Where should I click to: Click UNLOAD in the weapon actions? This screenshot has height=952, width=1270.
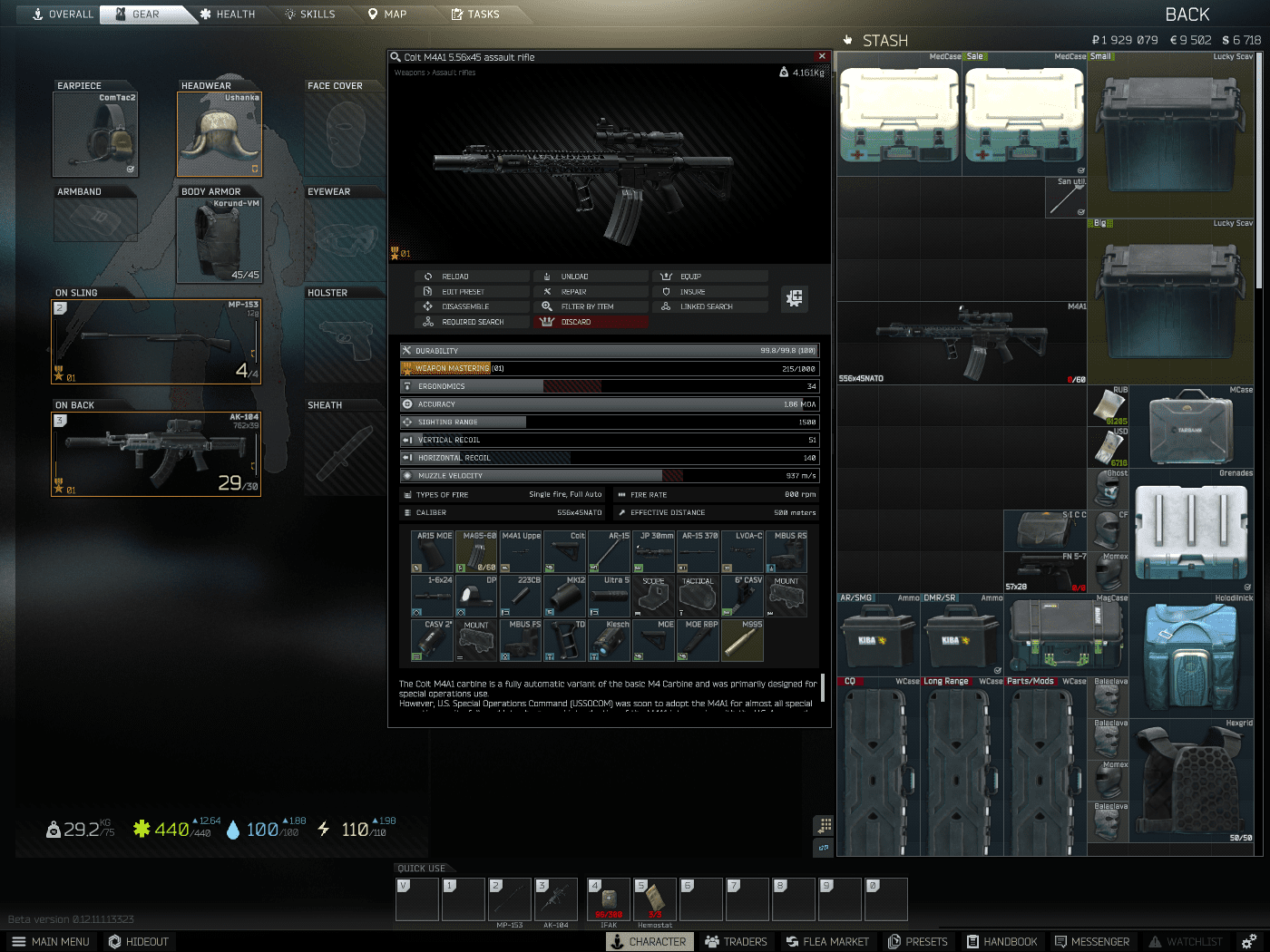point(591,277)
